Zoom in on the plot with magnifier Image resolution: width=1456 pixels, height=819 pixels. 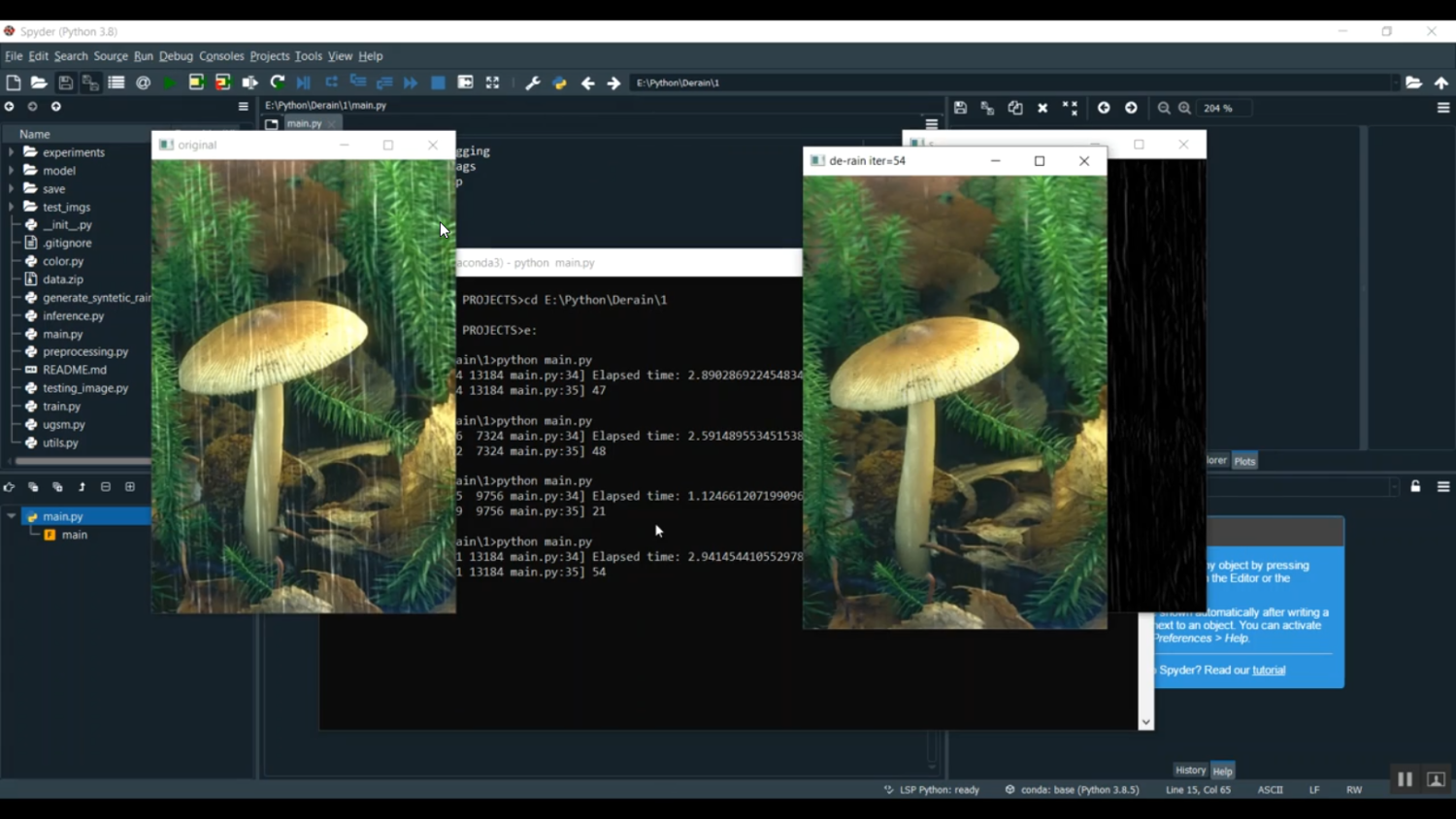coord(1184,109)
